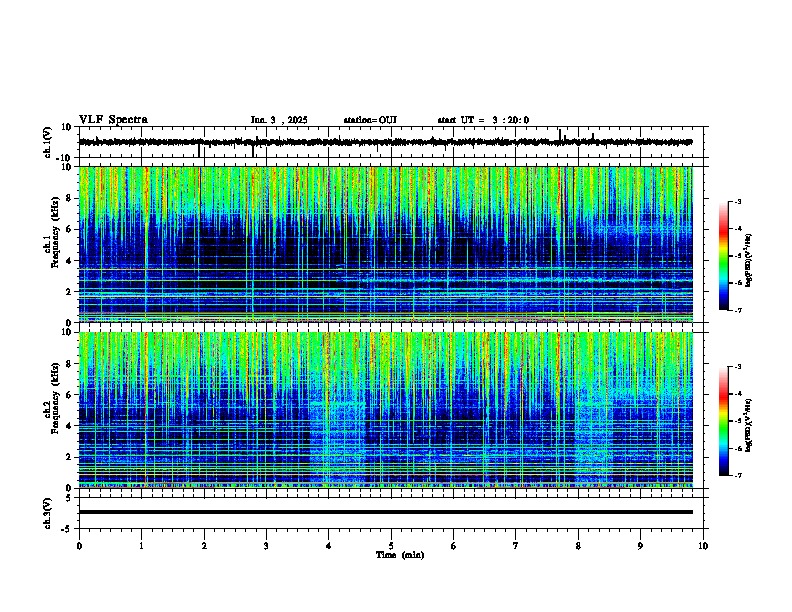Click the 'ch.1(V)' waveform axis label
This screenshot has width=792, height=612.
[48, 142]
